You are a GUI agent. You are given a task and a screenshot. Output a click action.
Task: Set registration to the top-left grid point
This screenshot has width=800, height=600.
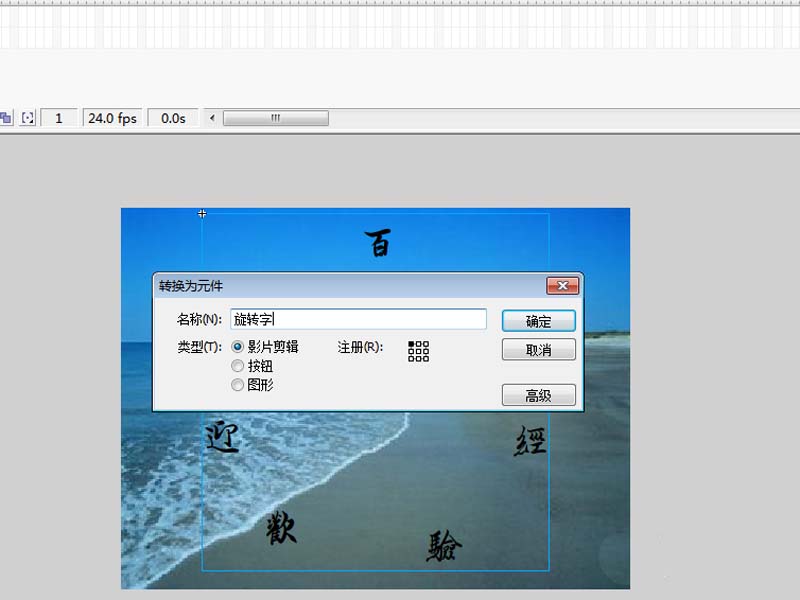click(411, 344)
